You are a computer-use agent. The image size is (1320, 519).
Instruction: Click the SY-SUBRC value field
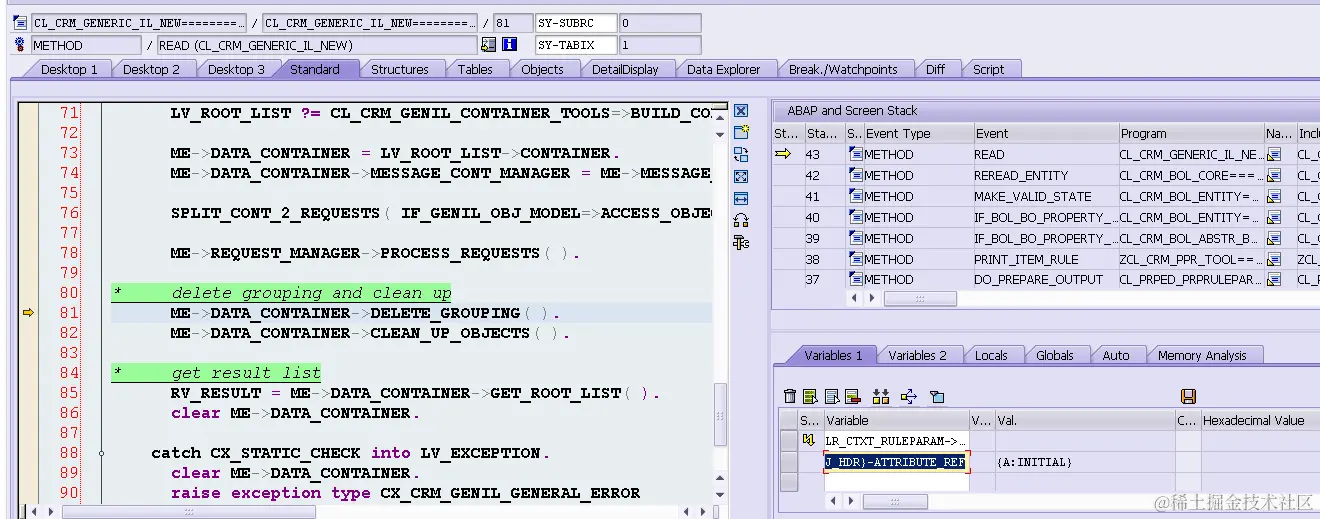[660, 23]
